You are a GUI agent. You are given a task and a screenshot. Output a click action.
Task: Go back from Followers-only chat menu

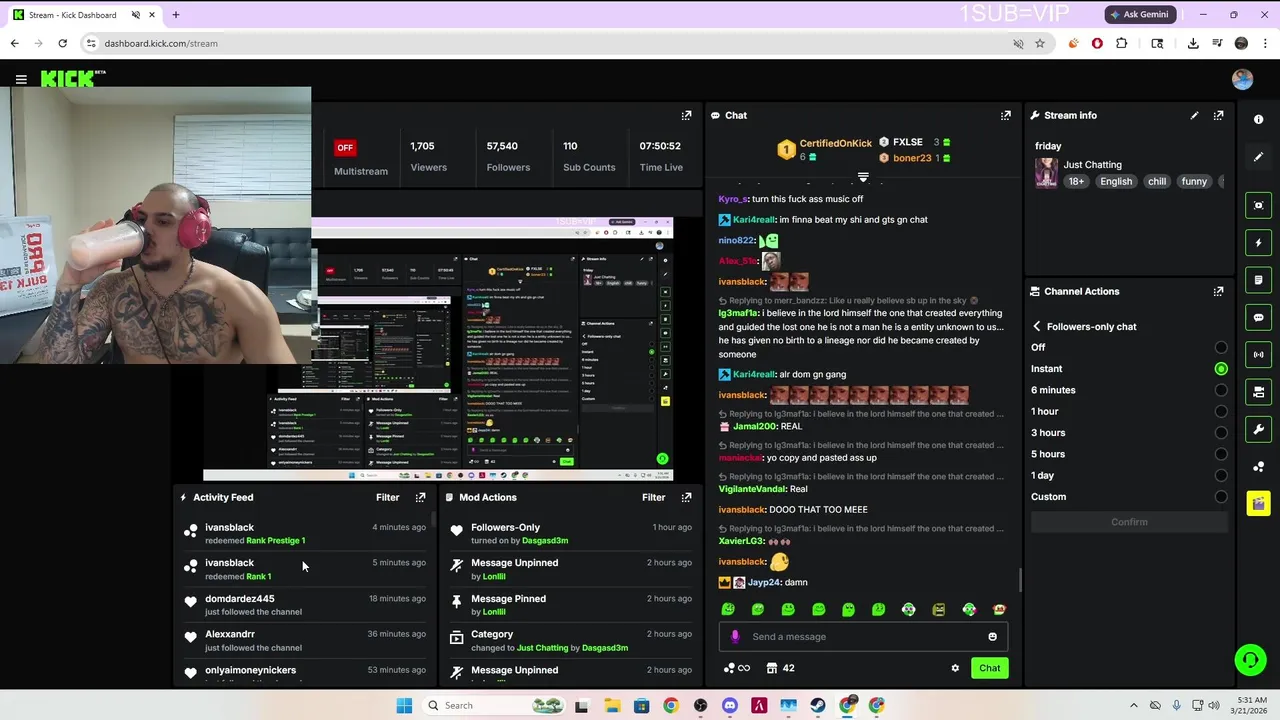coord(1037,327)
